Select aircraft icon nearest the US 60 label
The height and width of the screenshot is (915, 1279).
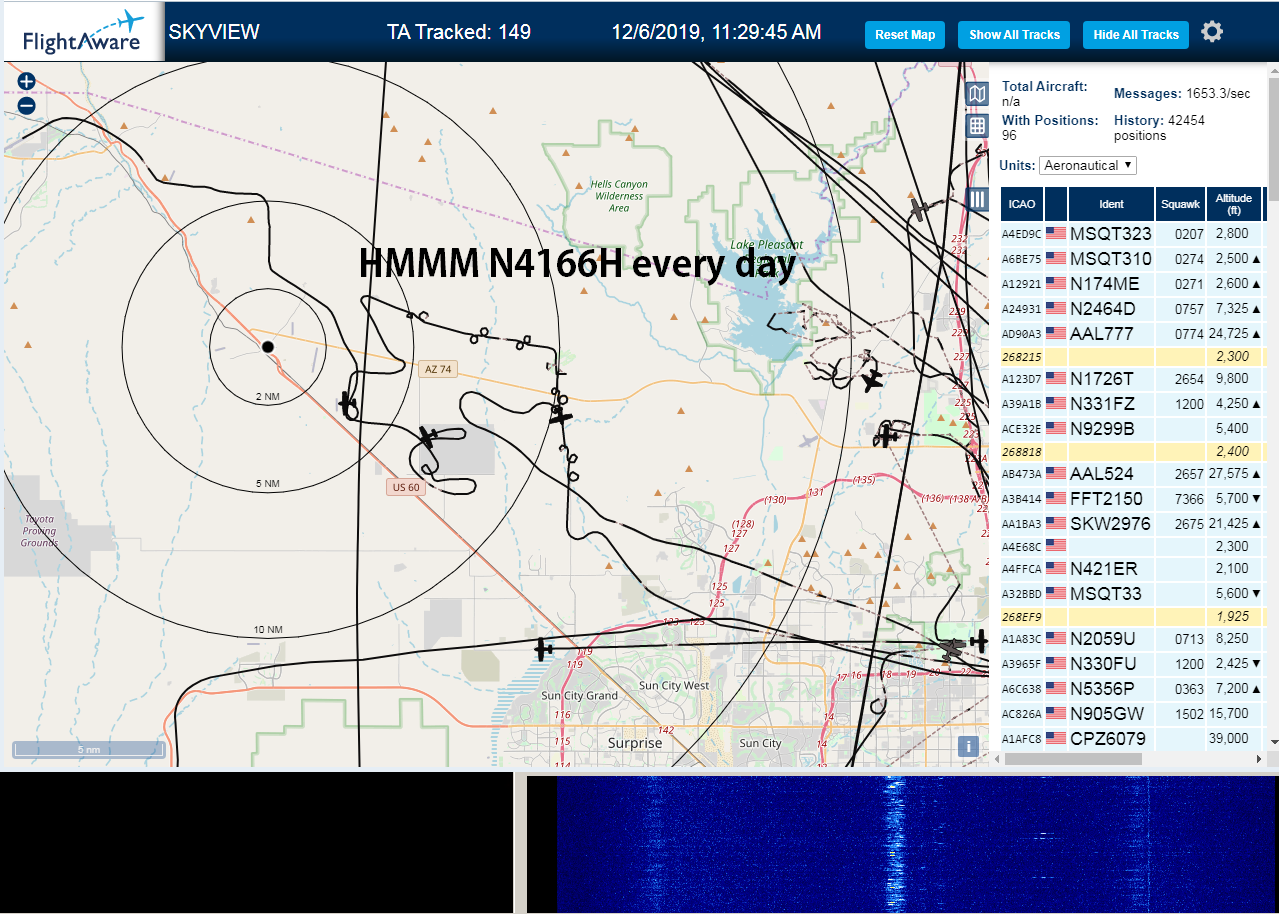pyautogui.click(x=429, y=437)
